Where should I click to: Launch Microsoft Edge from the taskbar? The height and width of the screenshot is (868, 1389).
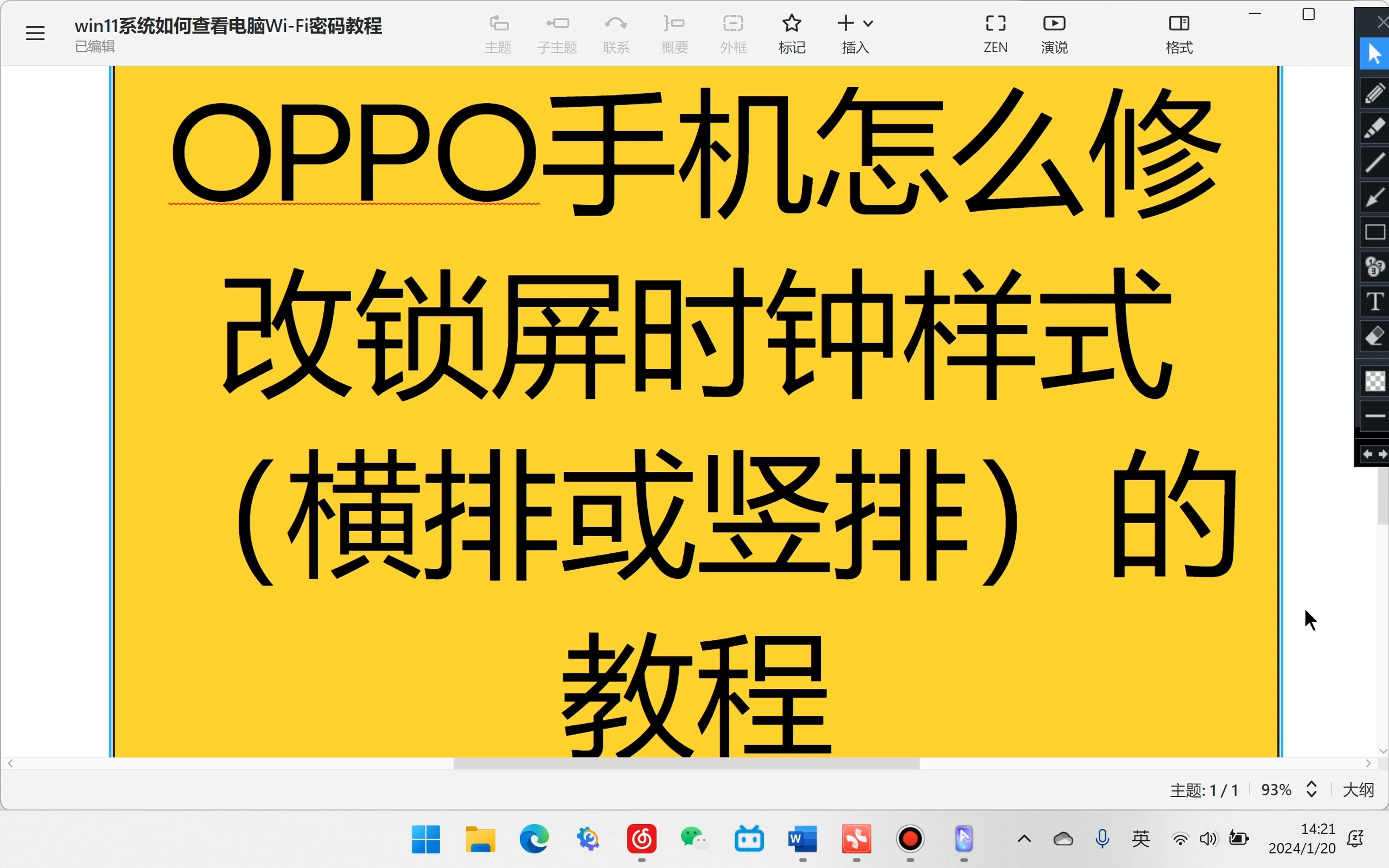pos(534,839)
